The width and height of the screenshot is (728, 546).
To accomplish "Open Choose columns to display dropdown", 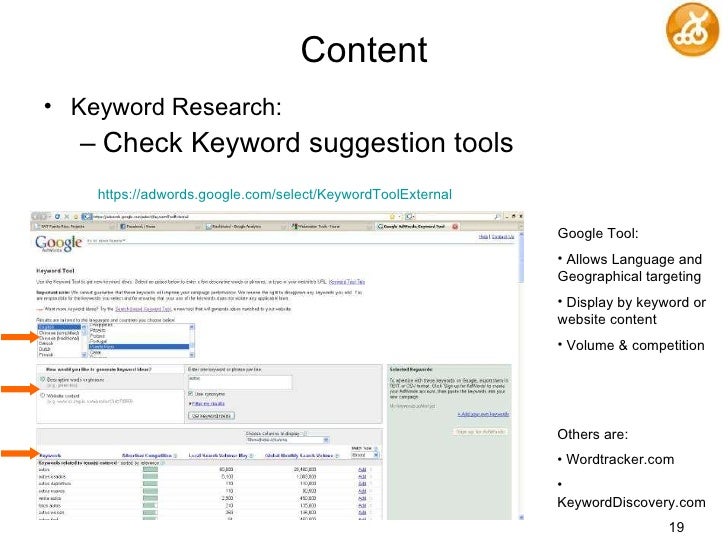I will pos(287,440).
